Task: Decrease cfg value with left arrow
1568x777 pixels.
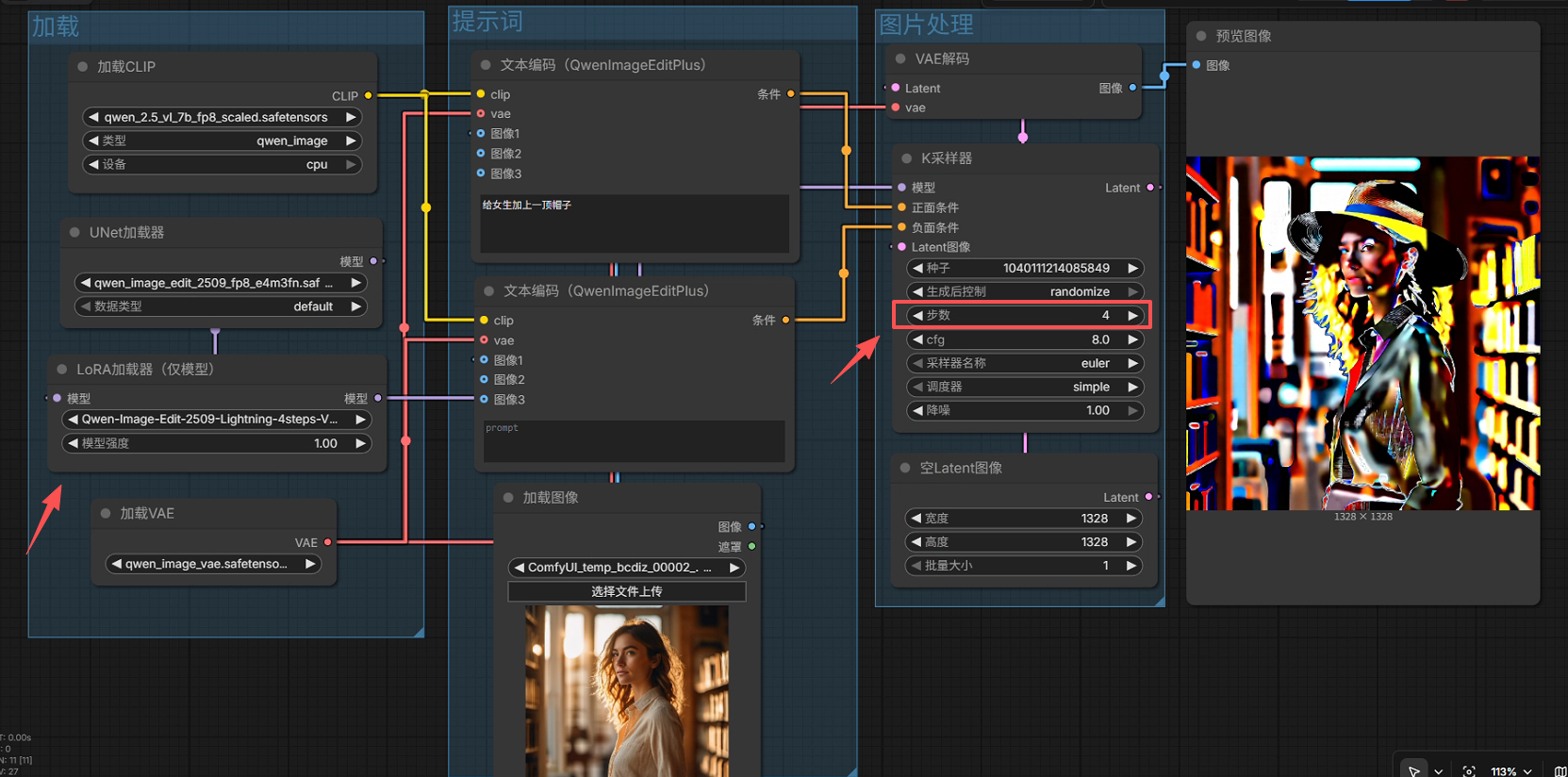Action: 917,339
